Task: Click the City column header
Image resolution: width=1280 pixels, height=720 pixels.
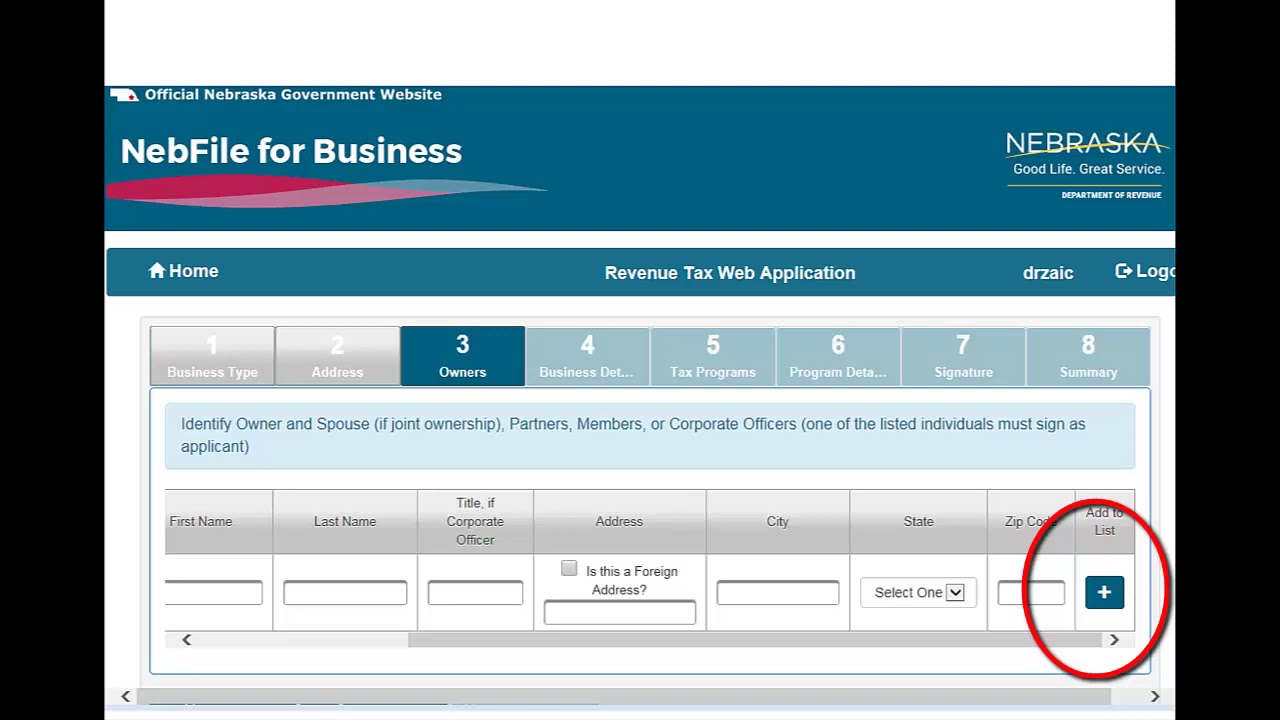Action: (x=777, y=521)
